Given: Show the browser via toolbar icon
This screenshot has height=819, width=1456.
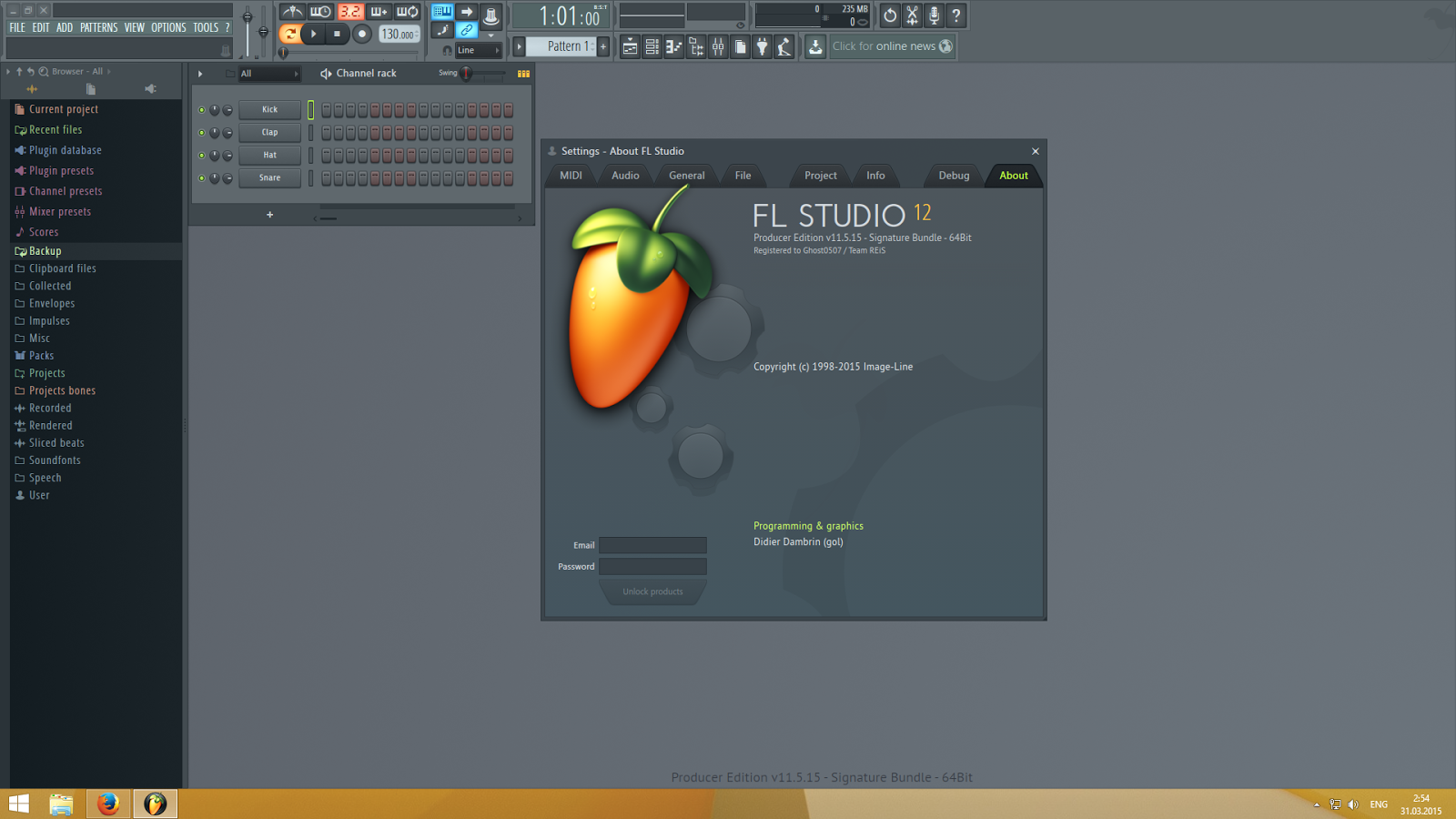Looking at the screenshot, I should click(696, 47).
